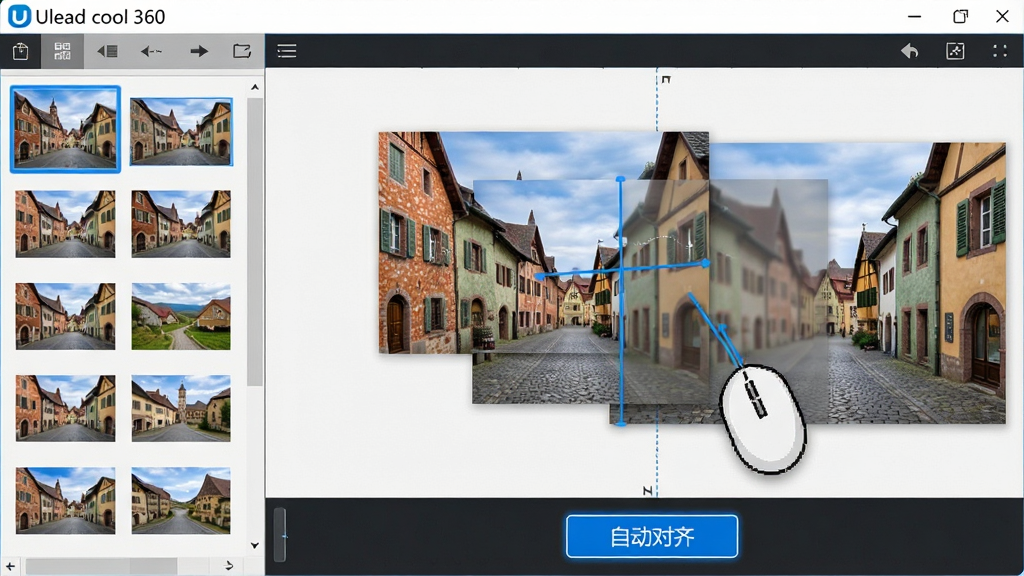Maximize the Ulead cool 360 window
The image size is (1024, 576).
pos(960,16)
